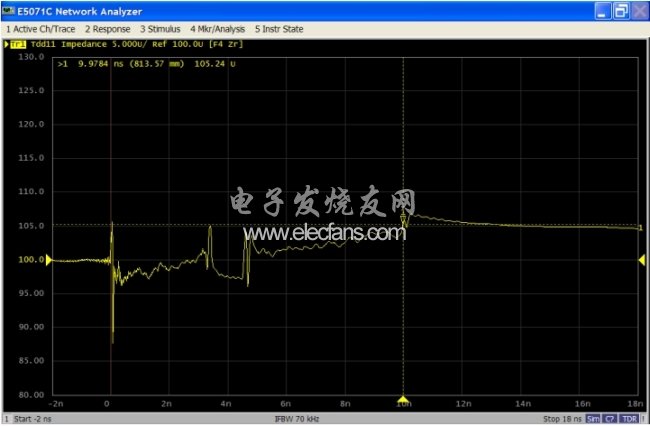This screenshot has height=426, width=650.
Task: Open the Response menu
Action: [108, 29]
